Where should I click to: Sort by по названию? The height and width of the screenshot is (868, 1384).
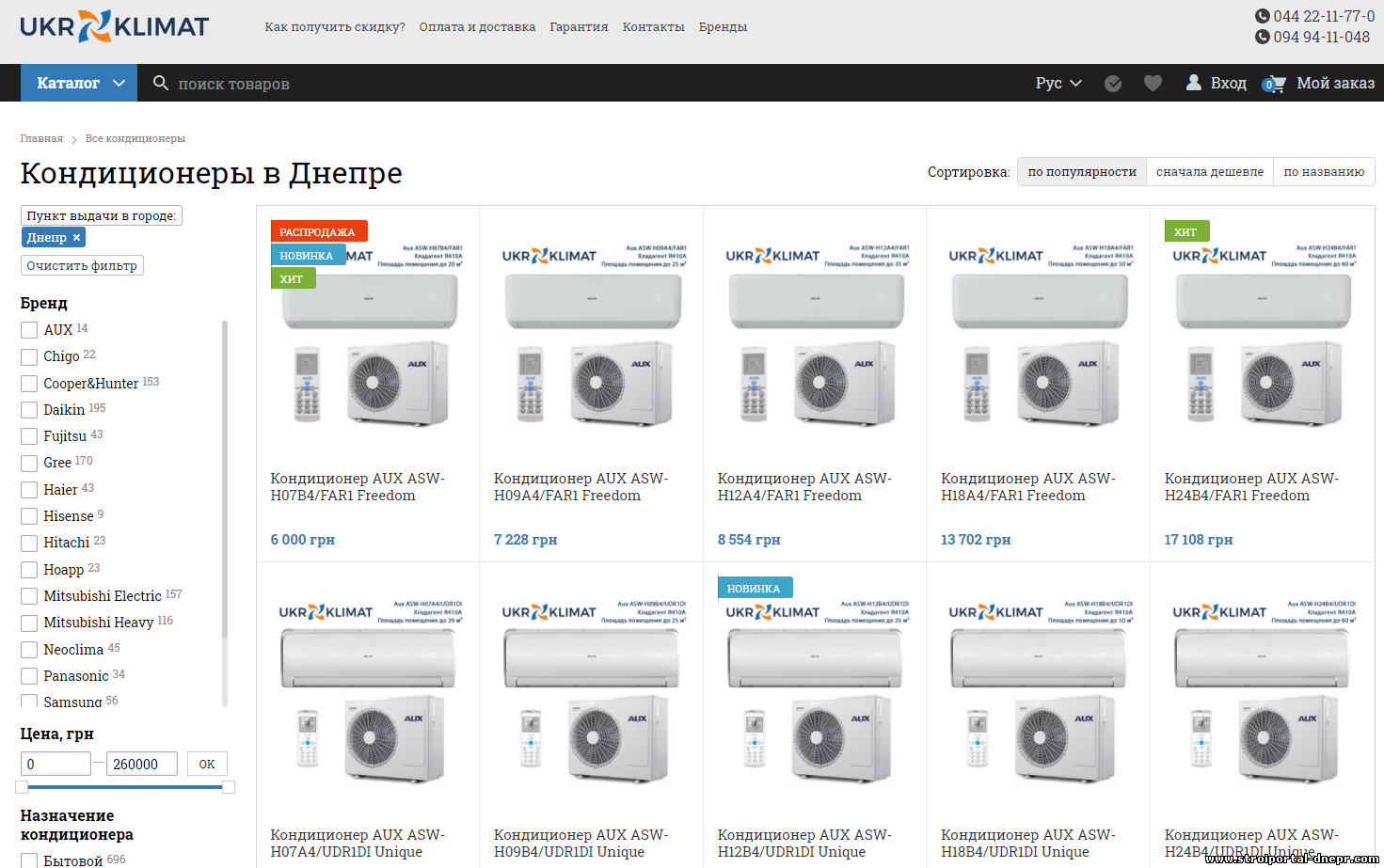(1324, 172)
